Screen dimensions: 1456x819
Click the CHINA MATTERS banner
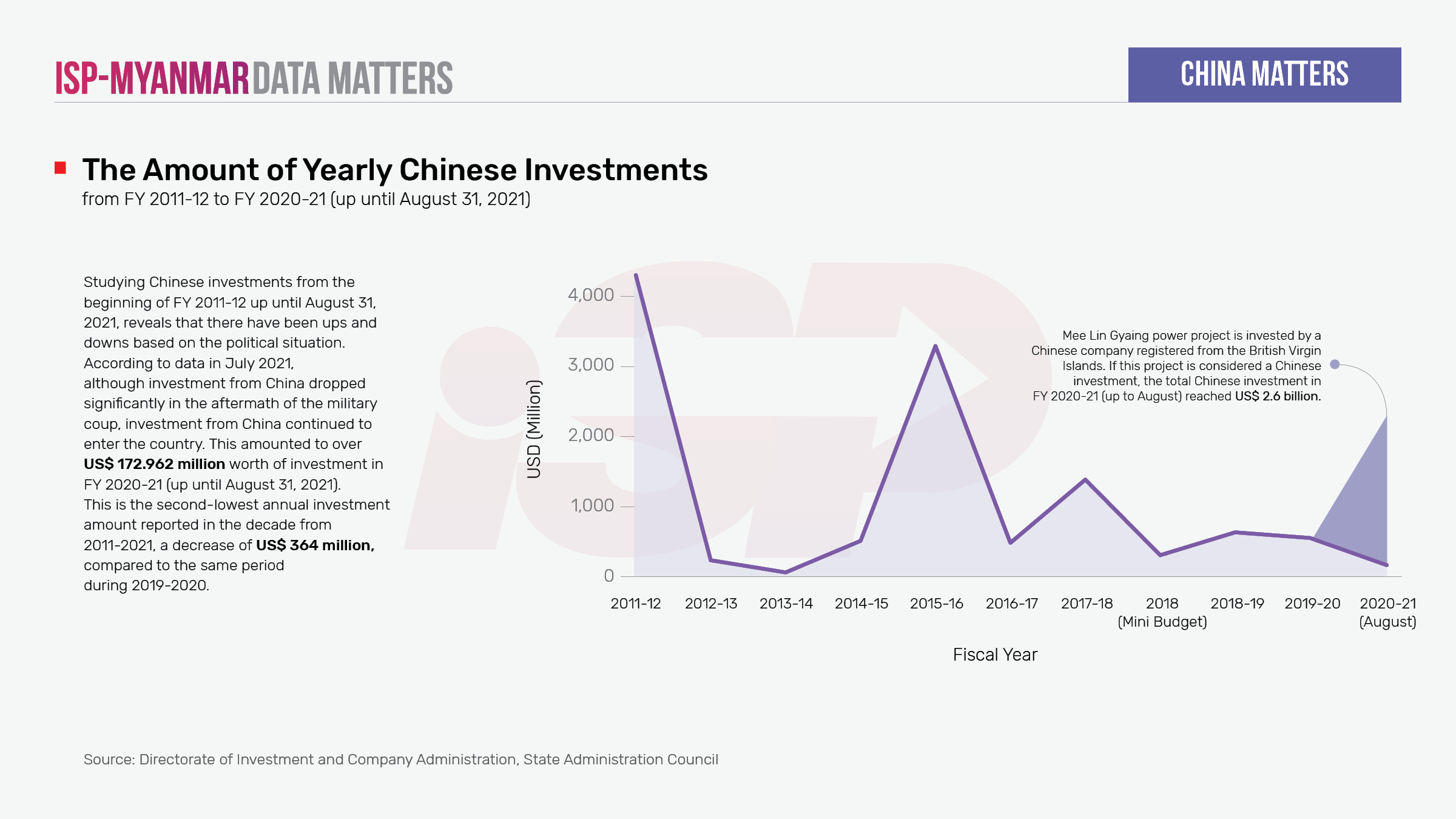tap(1264, 75)
